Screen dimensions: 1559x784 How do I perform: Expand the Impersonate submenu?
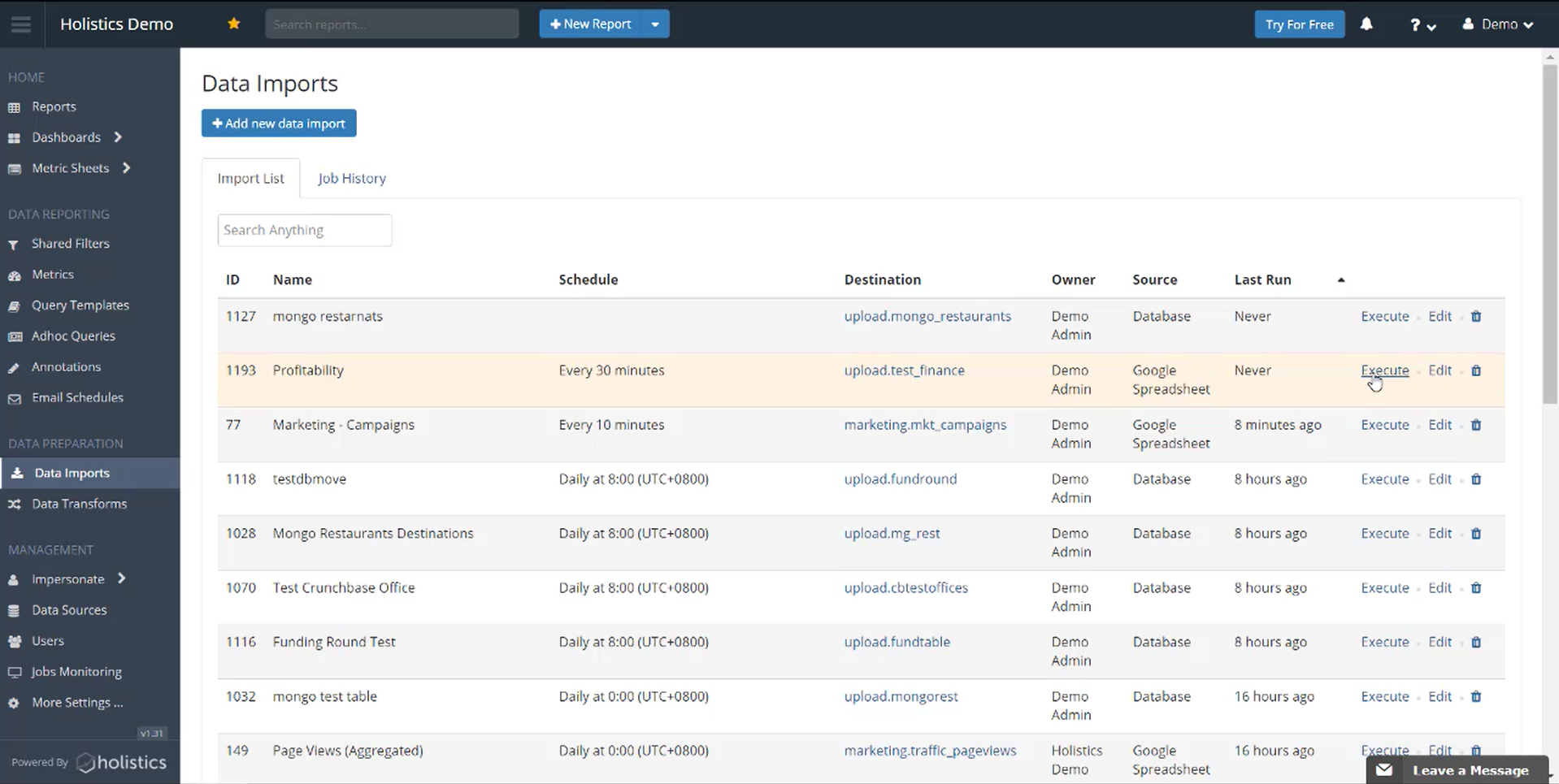pyautogui.click(x=121, y=578)
